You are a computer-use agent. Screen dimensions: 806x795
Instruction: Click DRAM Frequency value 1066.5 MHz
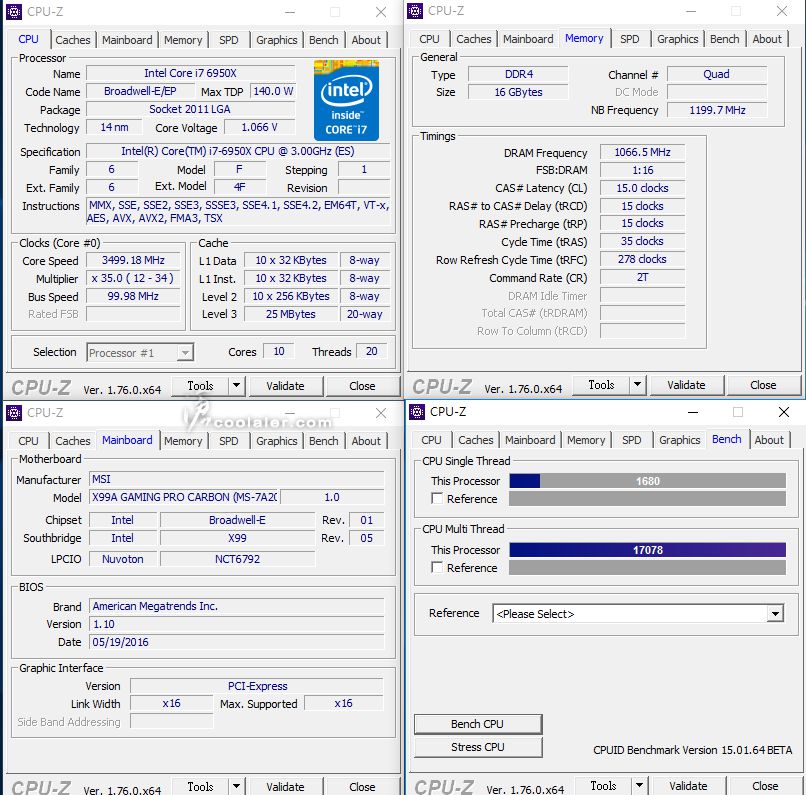(x=643, y=152)
